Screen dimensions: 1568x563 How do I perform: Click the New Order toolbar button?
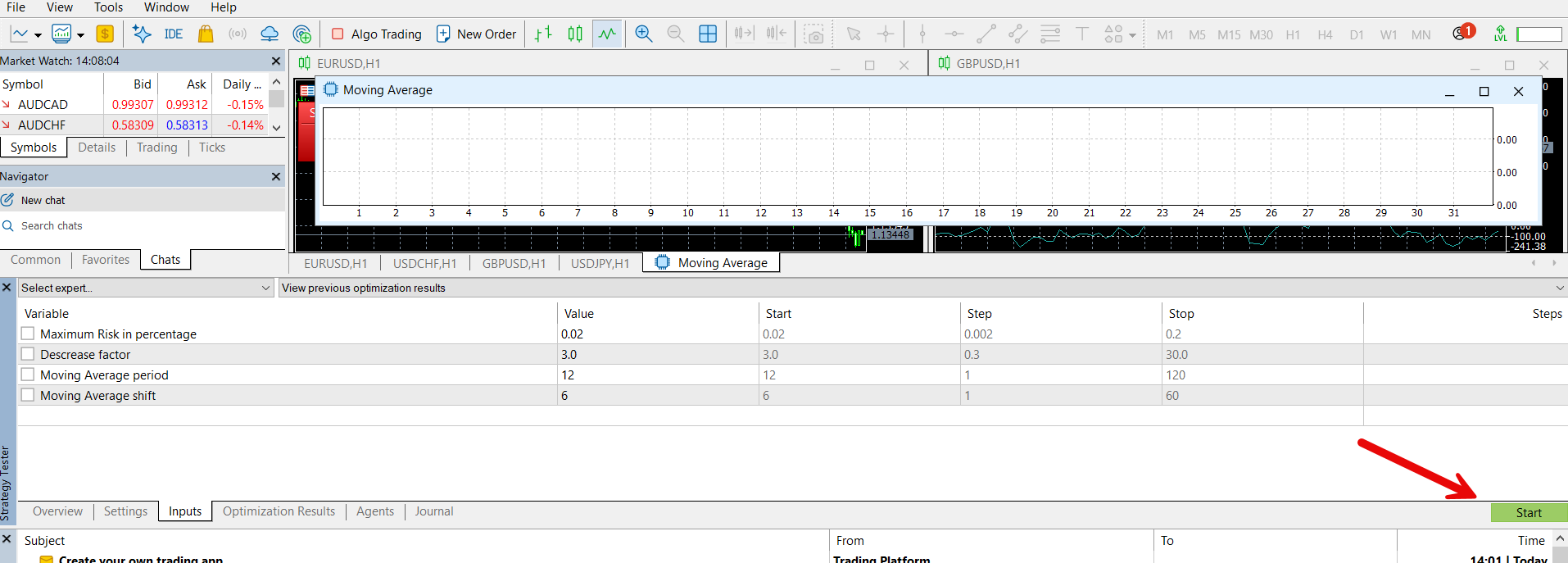coord(477,34)
